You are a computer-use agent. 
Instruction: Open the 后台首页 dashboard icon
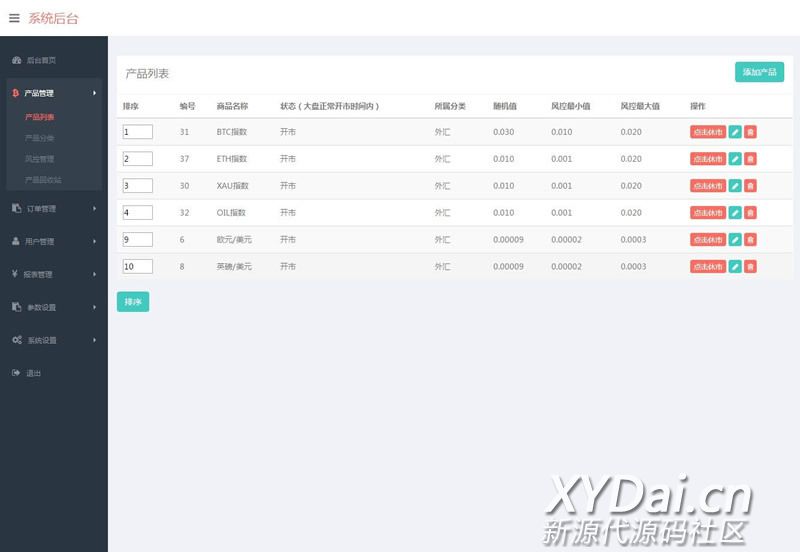[x=16, y=60]
